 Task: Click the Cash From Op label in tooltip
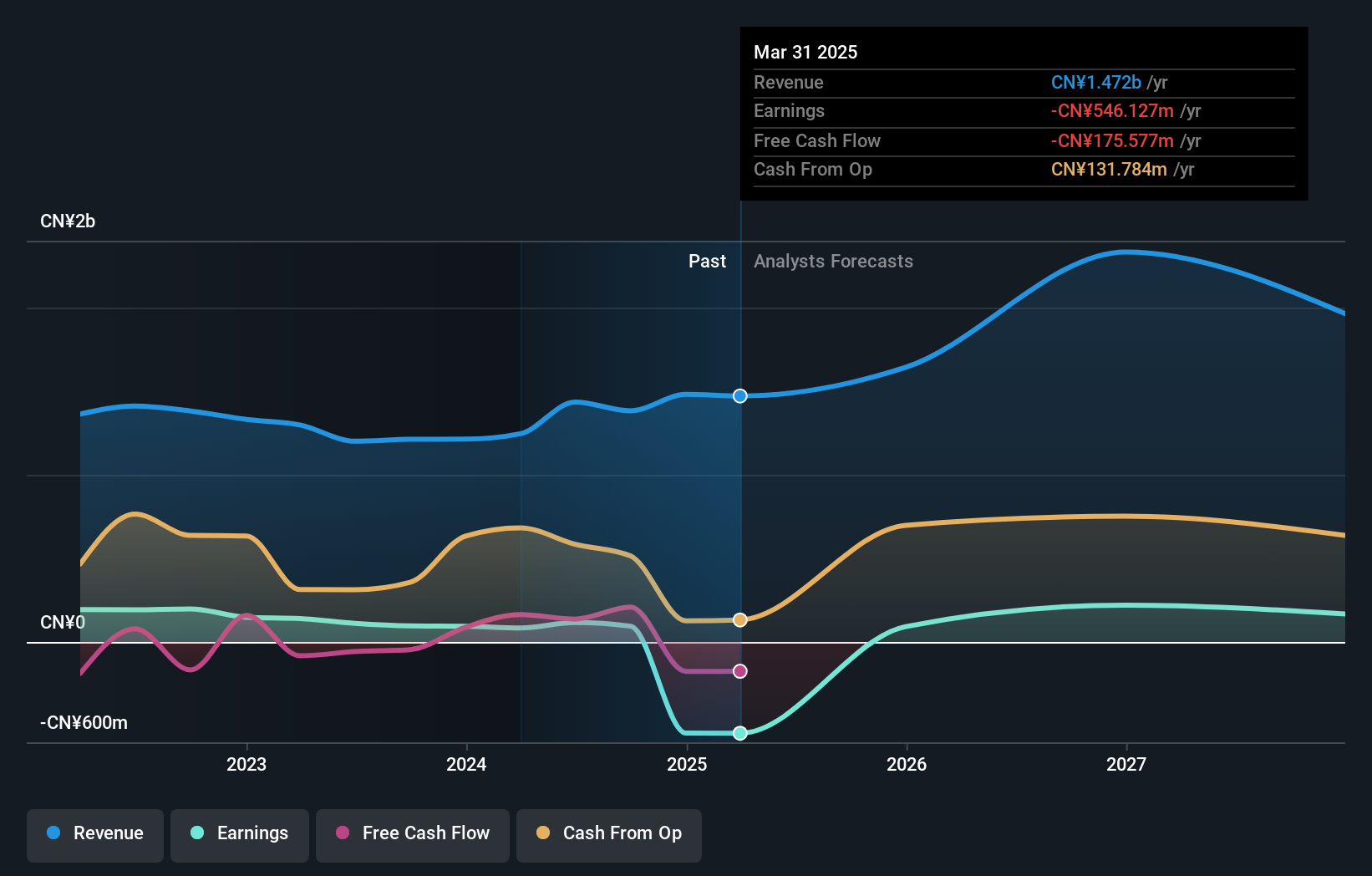813,169
